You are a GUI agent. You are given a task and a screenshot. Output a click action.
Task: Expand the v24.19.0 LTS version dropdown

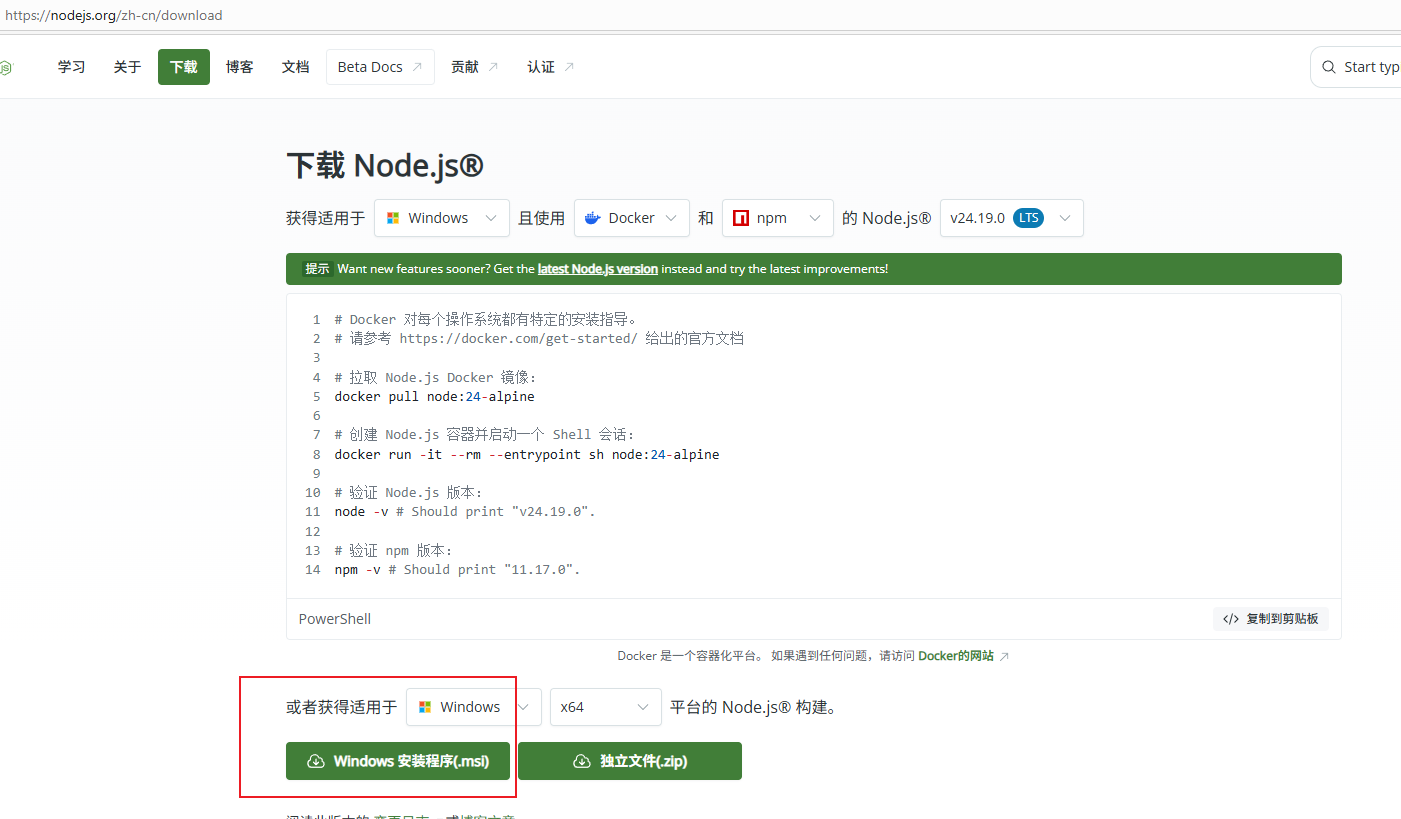coord(1012,218)
